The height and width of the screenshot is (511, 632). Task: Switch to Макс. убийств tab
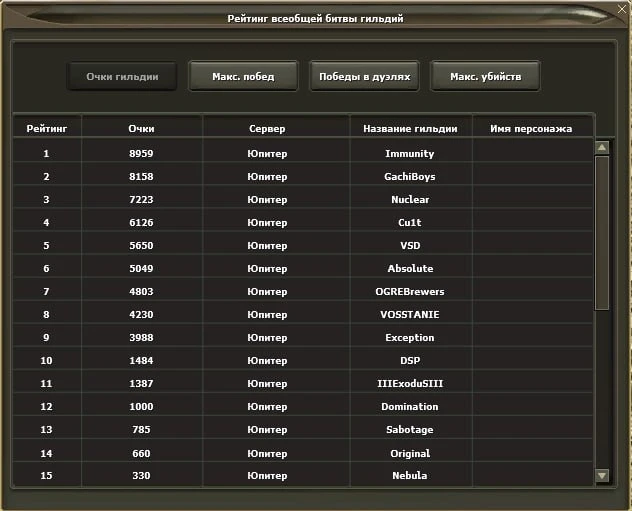coord(485,76)
